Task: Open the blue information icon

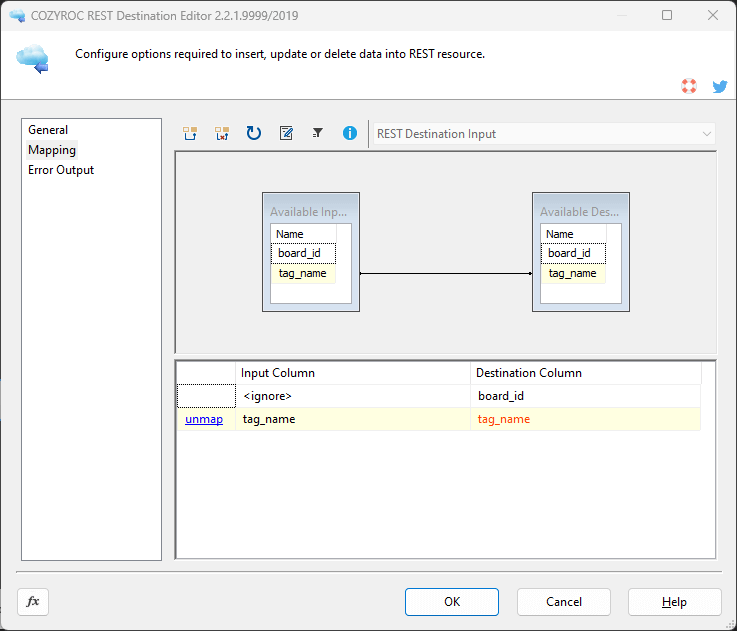Action: click(350, 134)
